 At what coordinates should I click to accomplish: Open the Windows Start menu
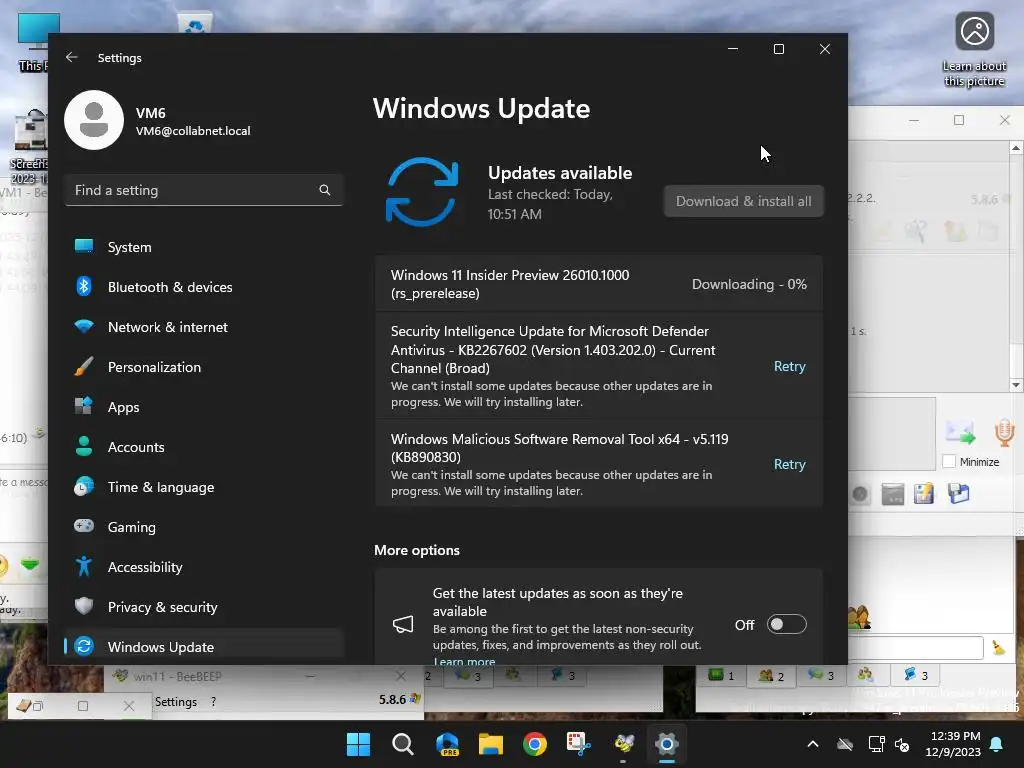pyautogui.click(x=358, y=744)
